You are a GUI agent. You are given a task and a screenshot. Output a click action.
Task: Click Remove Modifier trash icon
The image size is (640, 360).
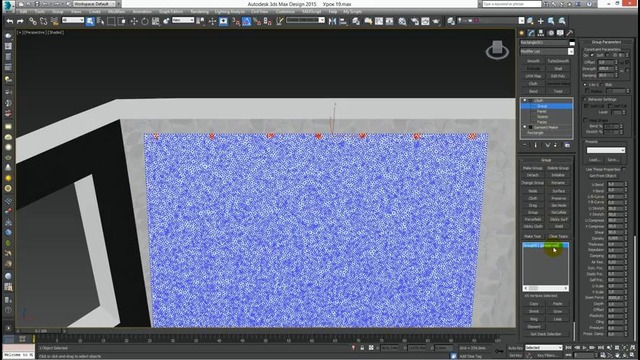tap(556, 145)
